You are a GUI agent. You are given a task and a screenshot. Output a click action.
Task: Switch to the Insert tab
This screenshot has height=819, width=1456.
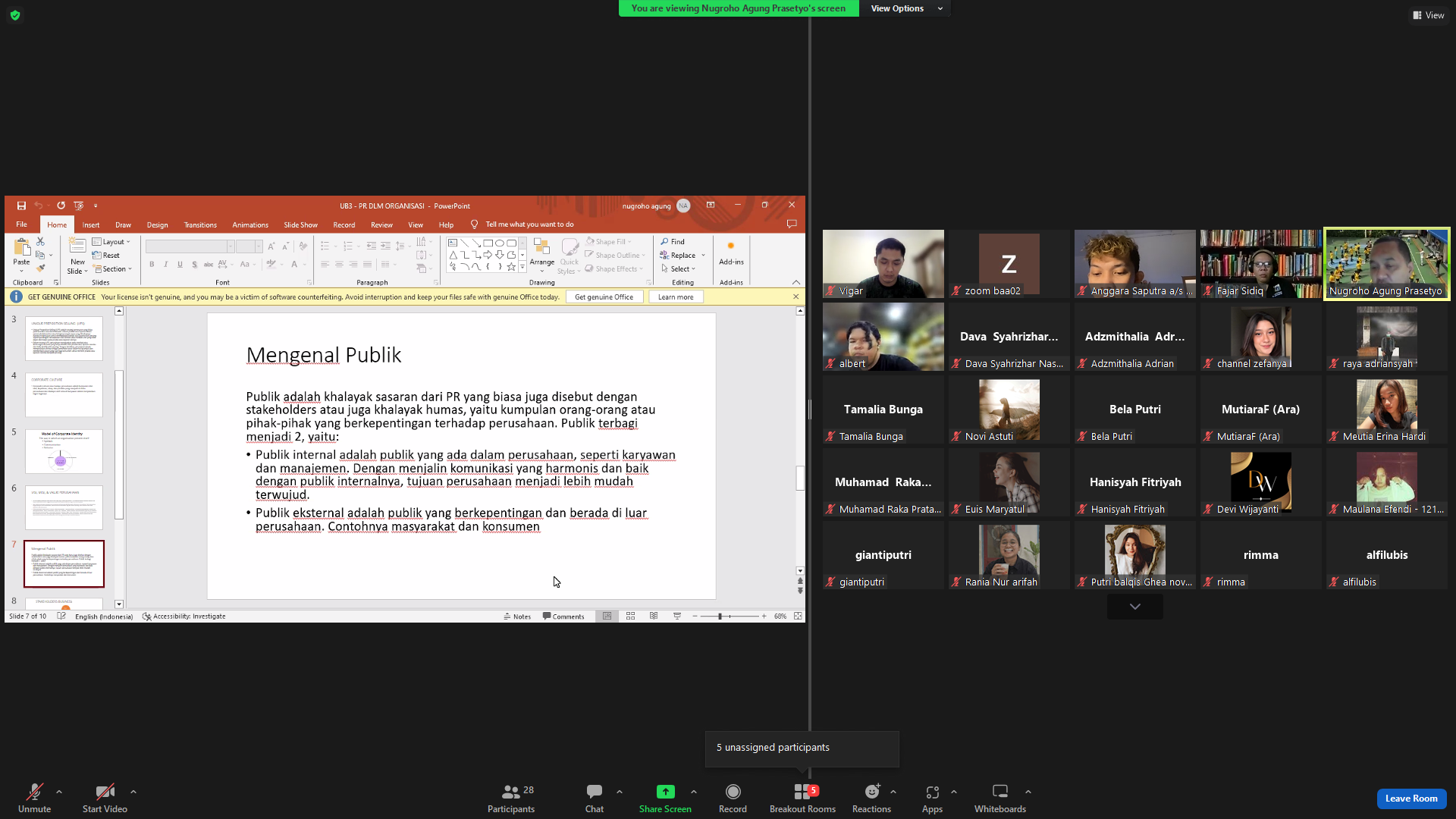(91, 224)
